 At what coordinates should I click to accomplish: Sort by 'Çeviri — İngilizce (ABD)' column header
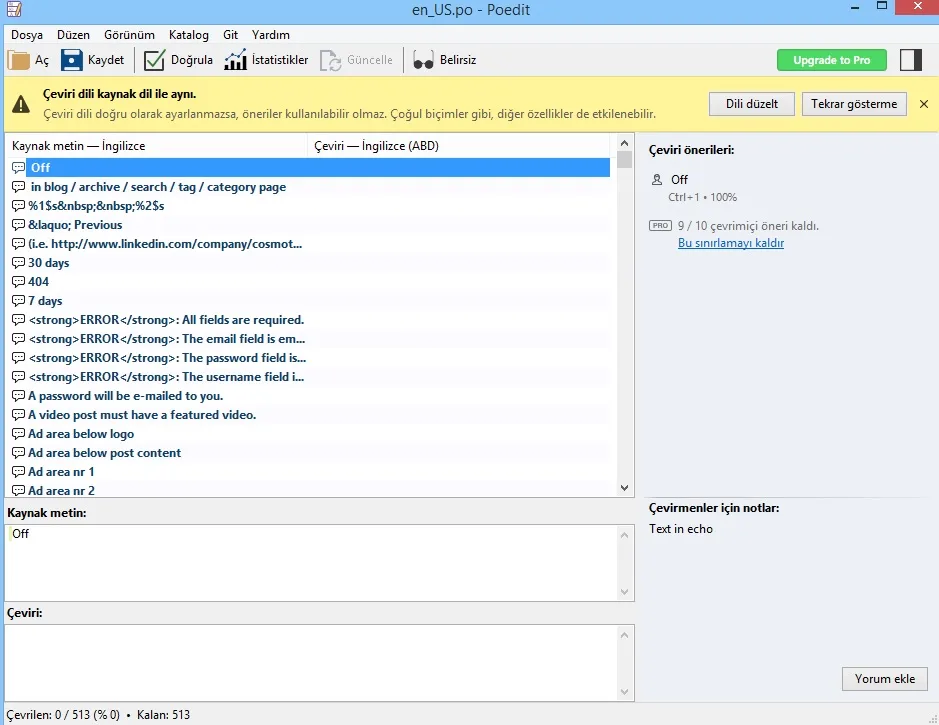[x=459, y=146]
